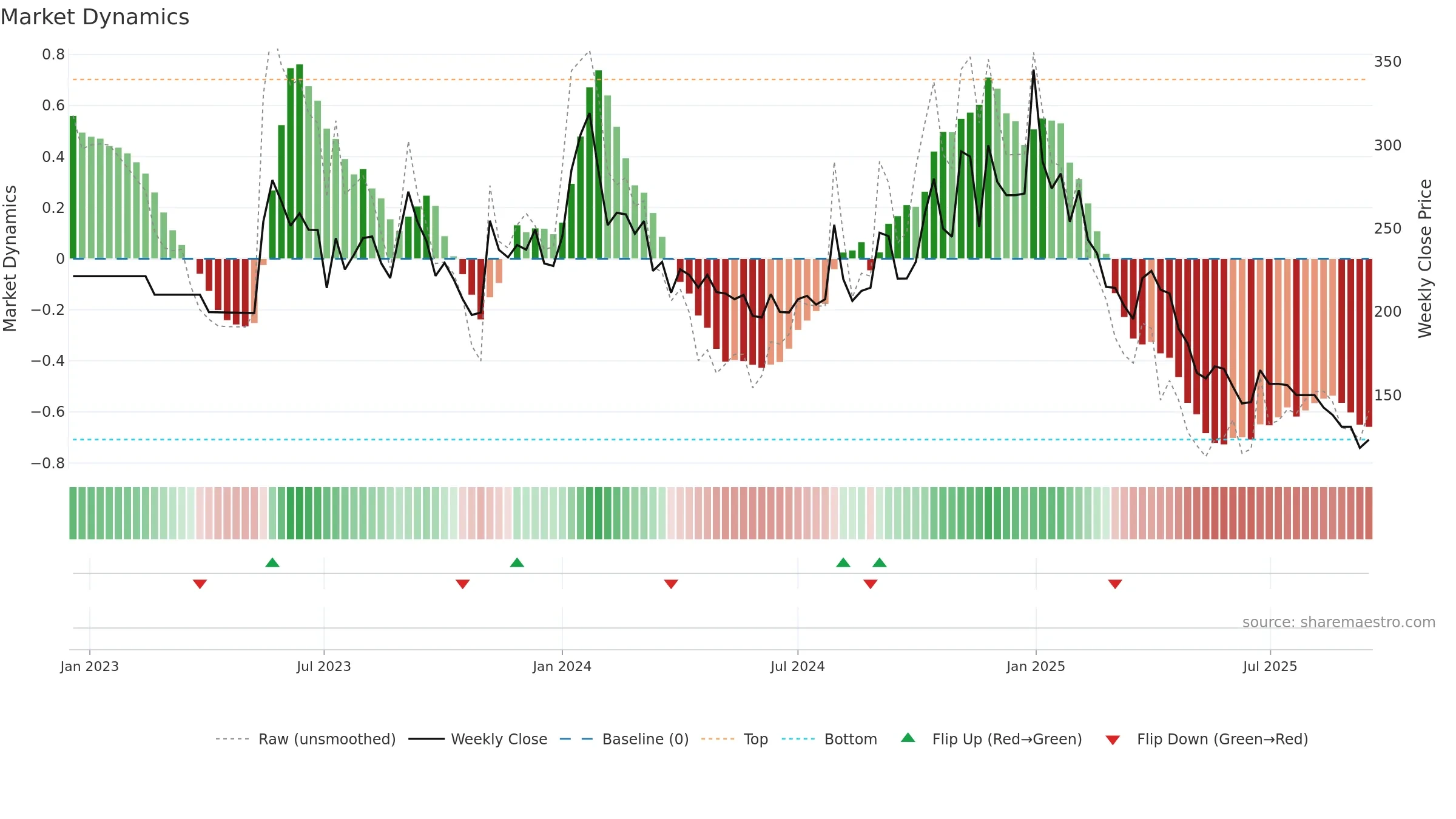
Task: Toggle the Weekly Close legend entry
Action: 477,740
